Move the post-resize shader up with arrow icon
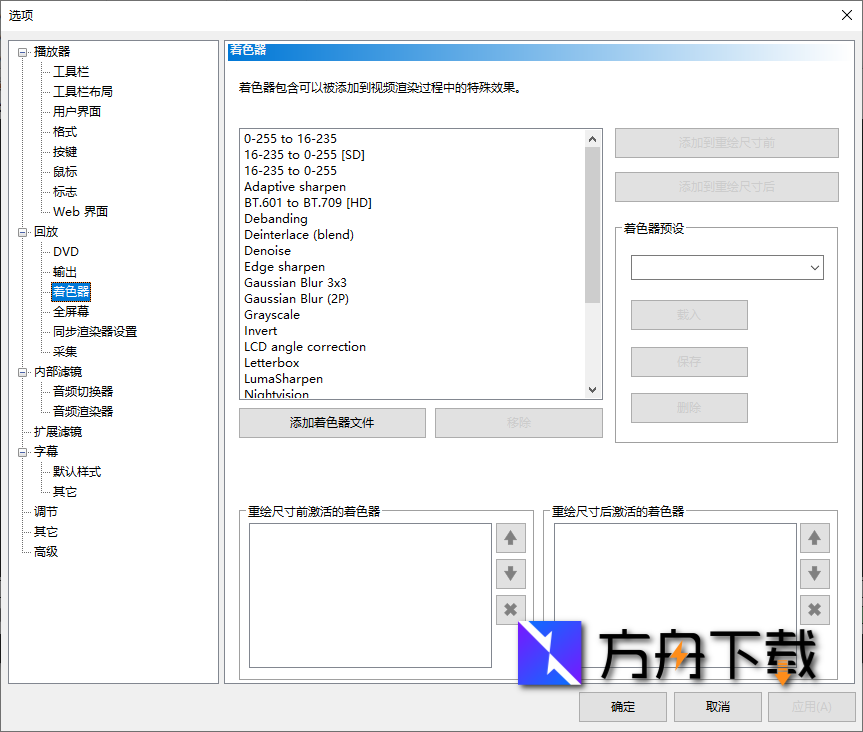The height and width of the screenshot is (732, 863). point(814,538)
